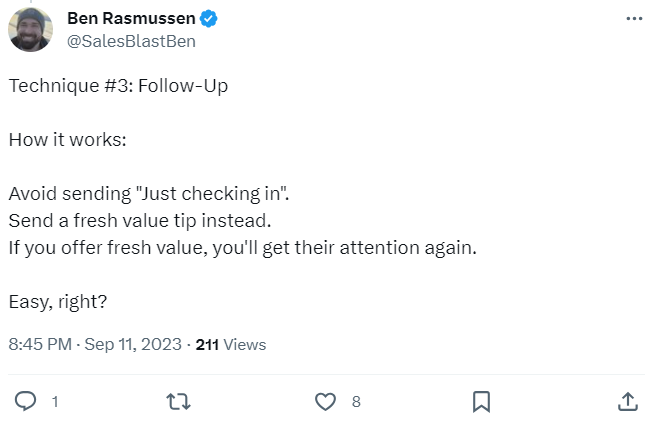The image size is (662, 428).
Task: Click the "Send a fresh value tip instead." line
Action: coord(140,219)
